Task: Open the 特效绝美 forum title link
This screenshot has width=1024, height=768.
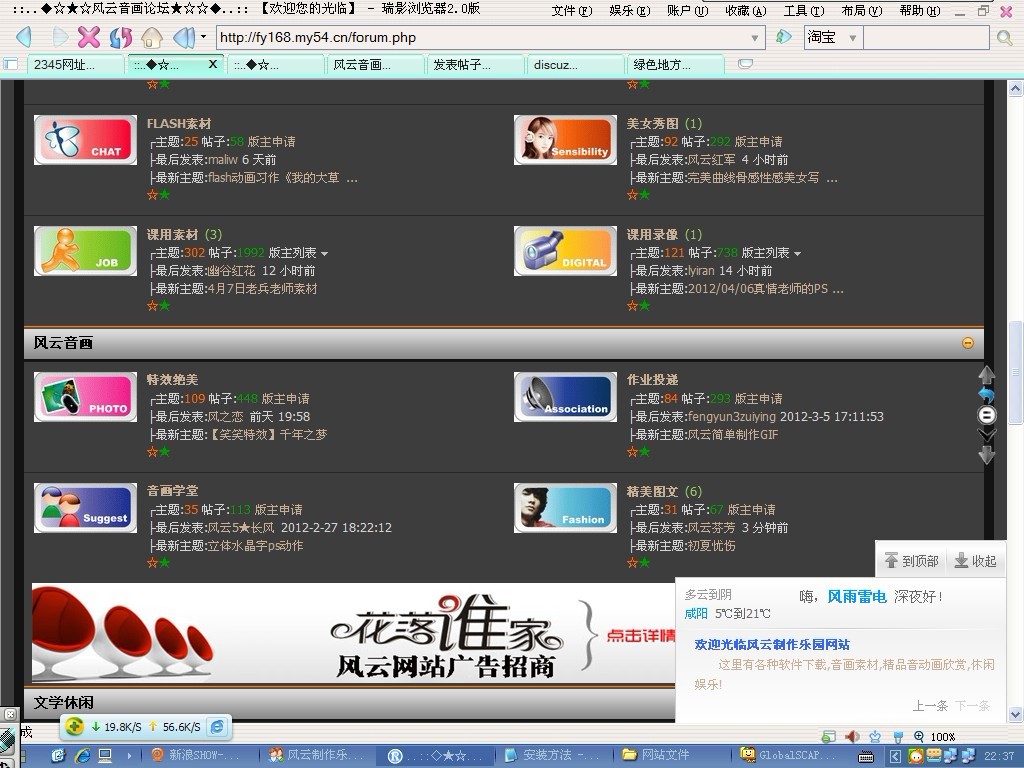Action: coord(172,379)
